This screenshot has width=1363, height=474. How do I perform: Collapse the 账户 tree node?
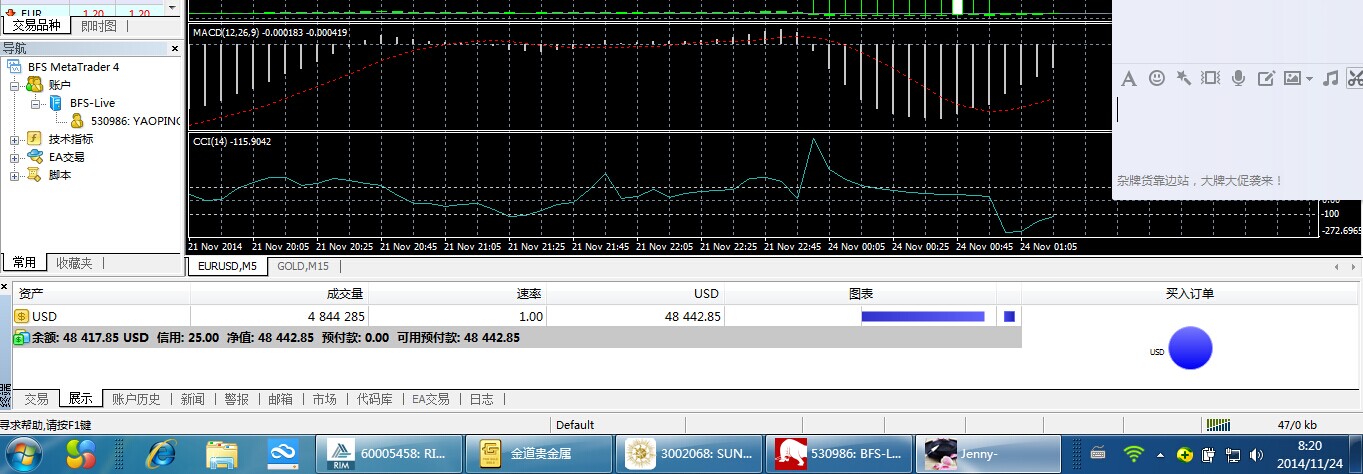[x=14, y=85]
